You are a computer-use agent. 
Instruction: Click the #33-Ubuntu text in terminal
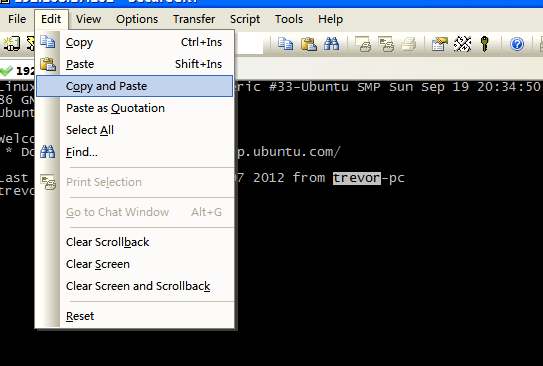tap(309, 87)
